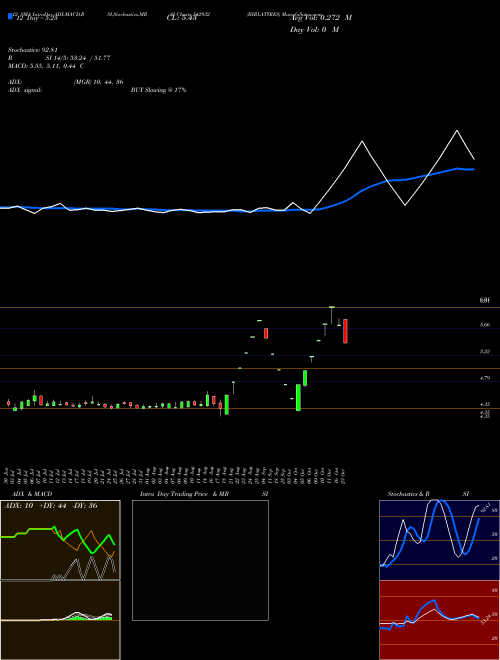Click the blue 12 Day SMA legend square
The height and width of the screenshot is (660, 500).
pyautogui.click(x=11, y=16)
